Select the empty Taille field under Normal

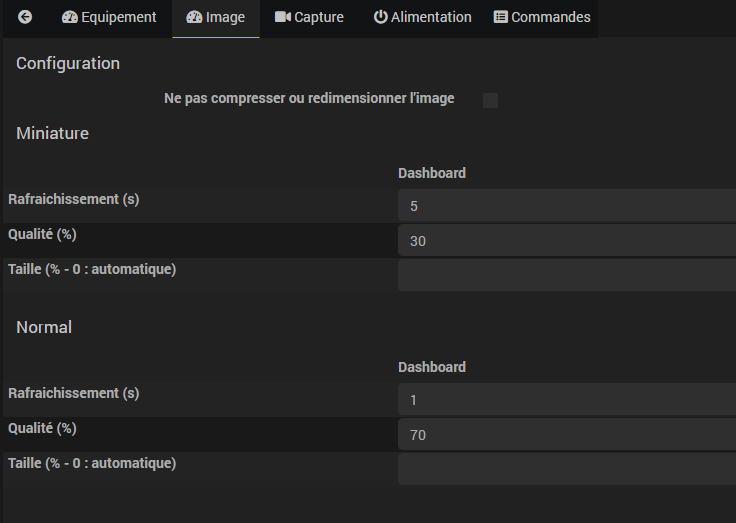(x=566, y=469)
